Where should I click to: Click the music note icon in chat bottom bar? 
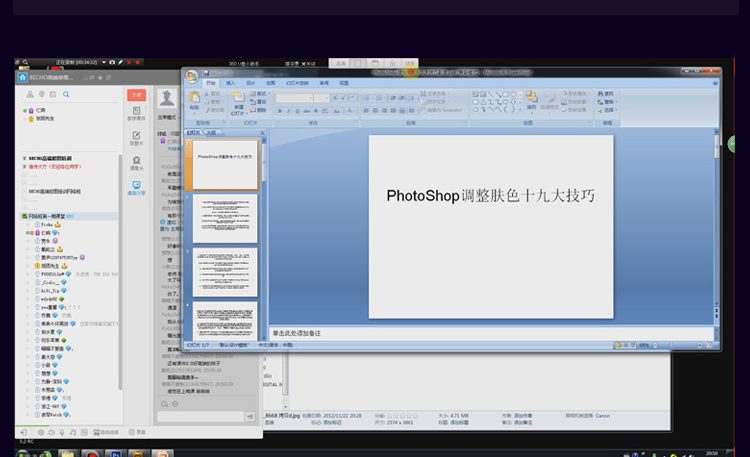click(73, 432)
